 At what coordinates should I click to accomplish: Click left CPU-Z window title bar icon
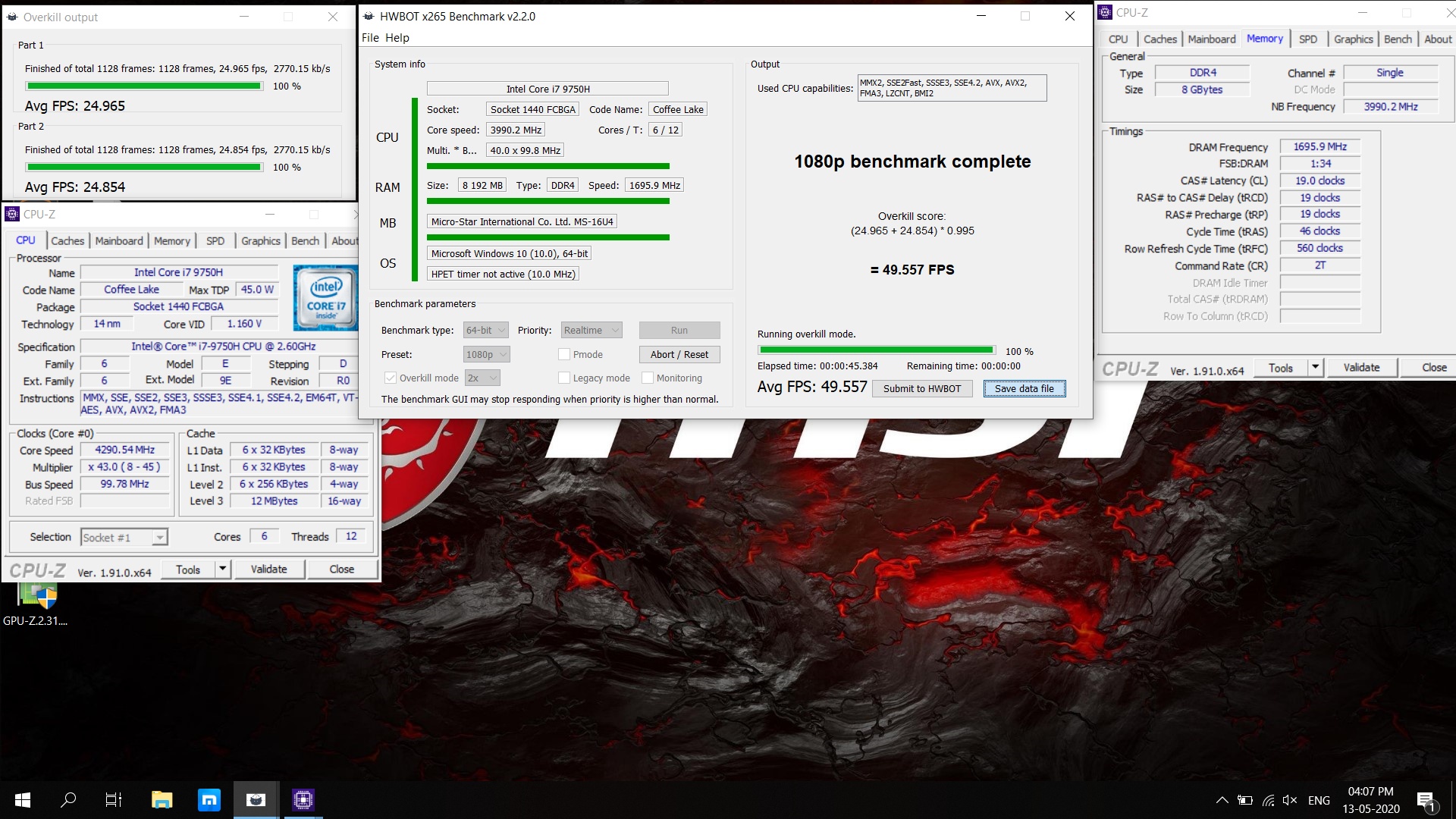coord(12,215)
